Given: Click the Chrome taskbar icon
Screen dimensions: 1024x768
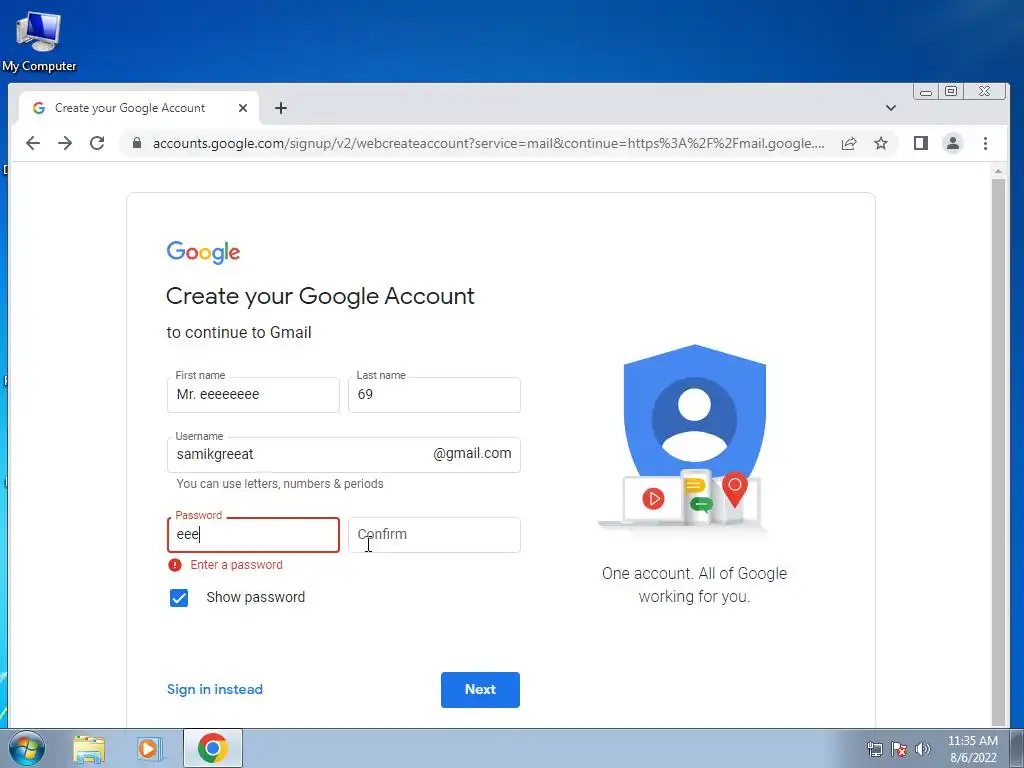Looking at the screenshot, I should pyautogui.click(x=213, y=748).
